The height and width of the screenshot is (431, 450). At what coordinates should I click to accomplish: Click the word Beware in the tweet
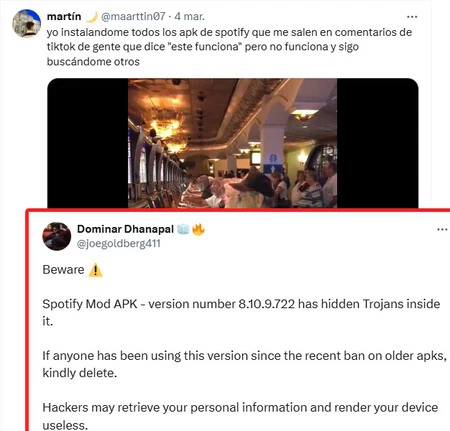pos(63,270)
